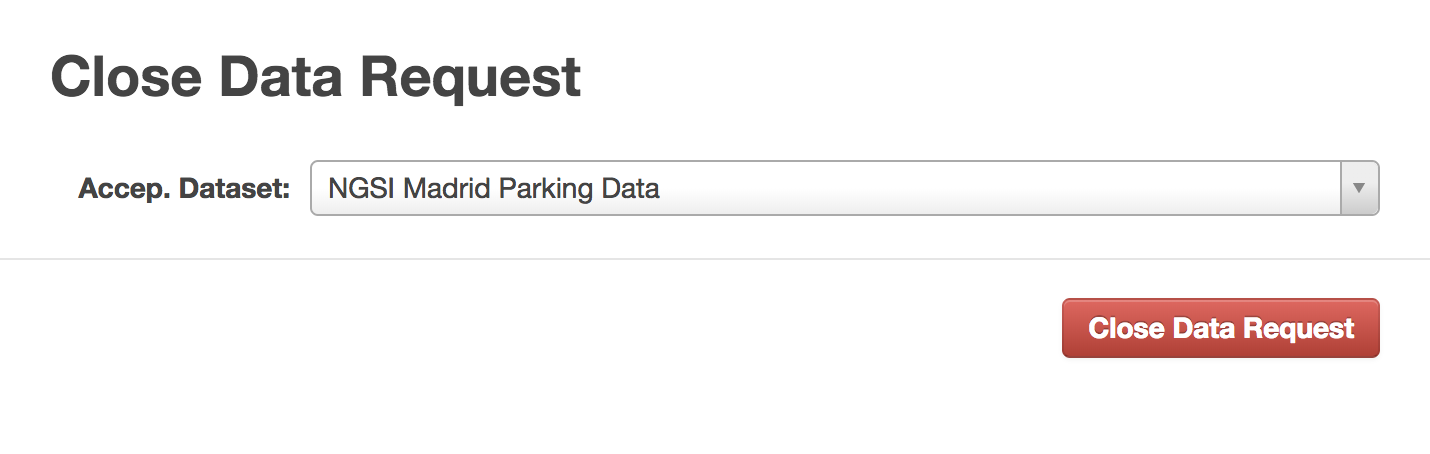Show dataset options in the select box
Image resolution: width=1430 pixels, height=454 pixels.
coord(845,188)
